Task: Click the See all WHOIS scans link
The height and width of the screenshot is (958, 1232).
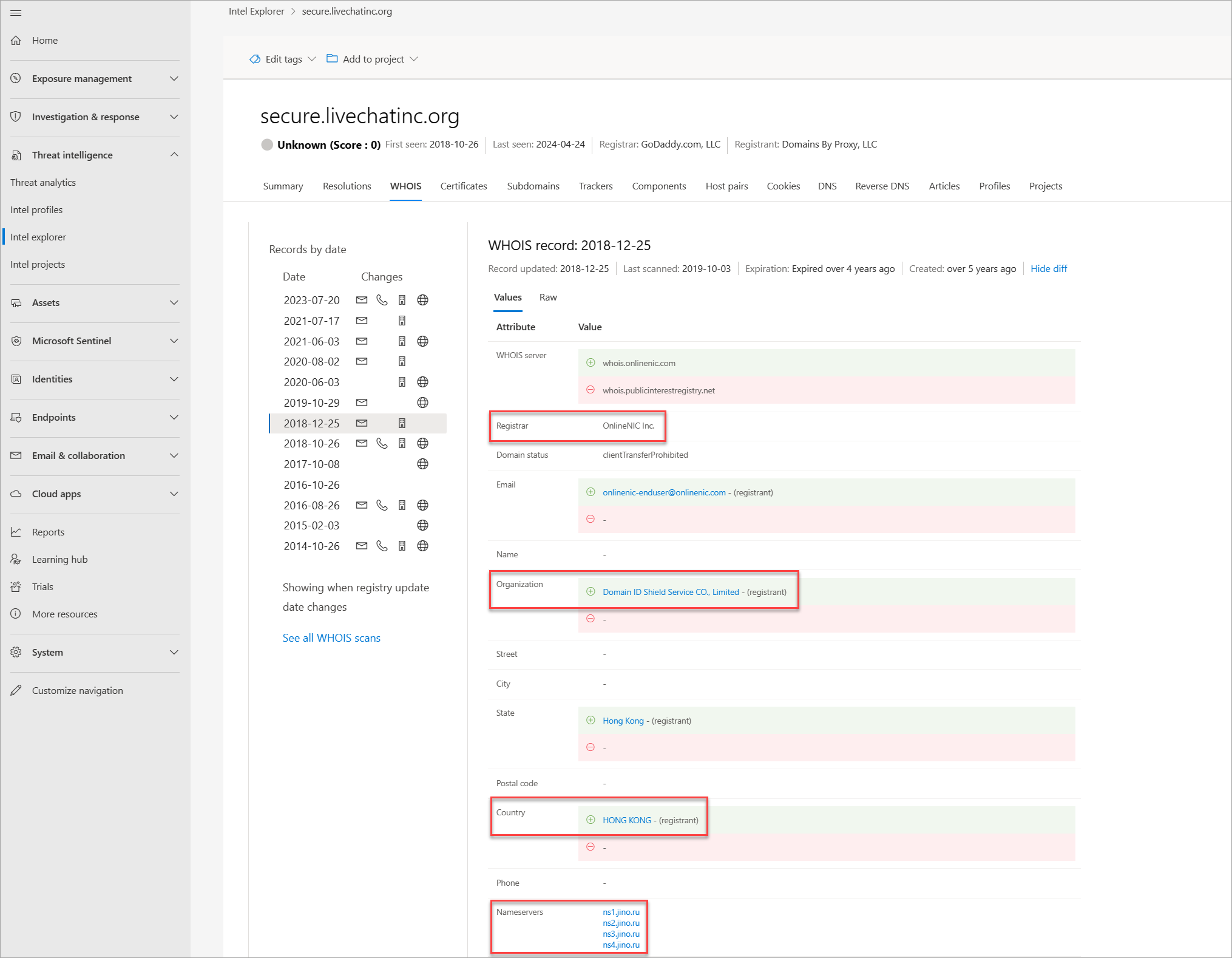Action: click(x=331, y=637)
